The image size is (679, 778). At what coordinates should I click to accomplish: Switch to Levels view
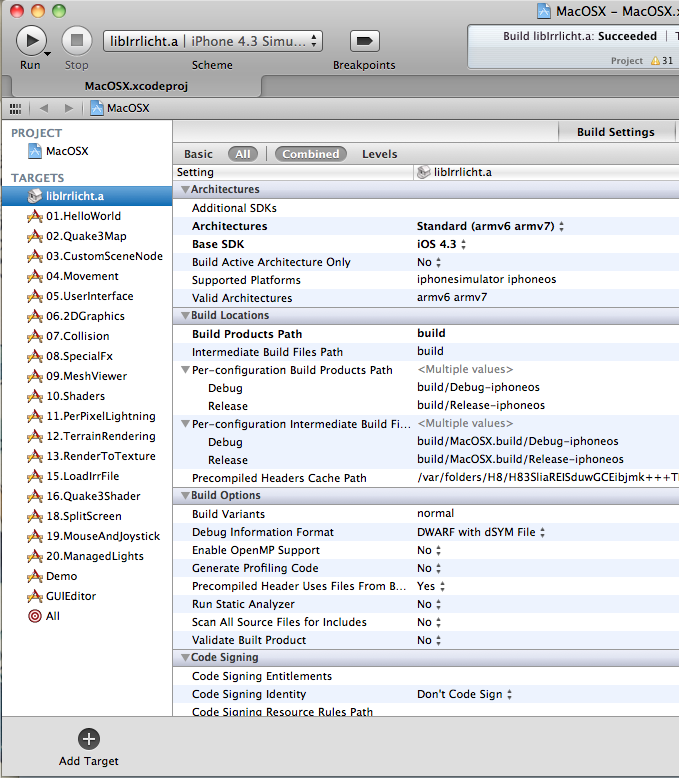[x=380, y=154]
